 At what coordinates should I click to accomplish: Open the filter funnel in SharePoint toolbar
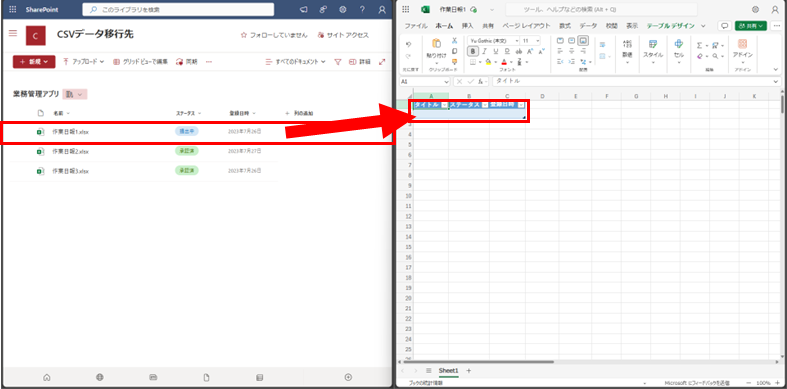338,62
